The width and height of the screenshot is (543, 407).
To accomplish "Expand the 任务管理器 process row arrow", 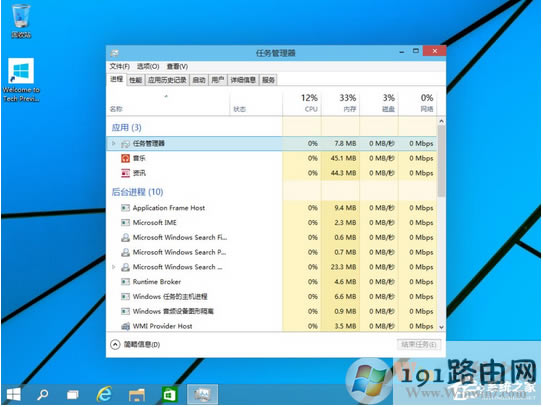I will (x=114, y=143).
